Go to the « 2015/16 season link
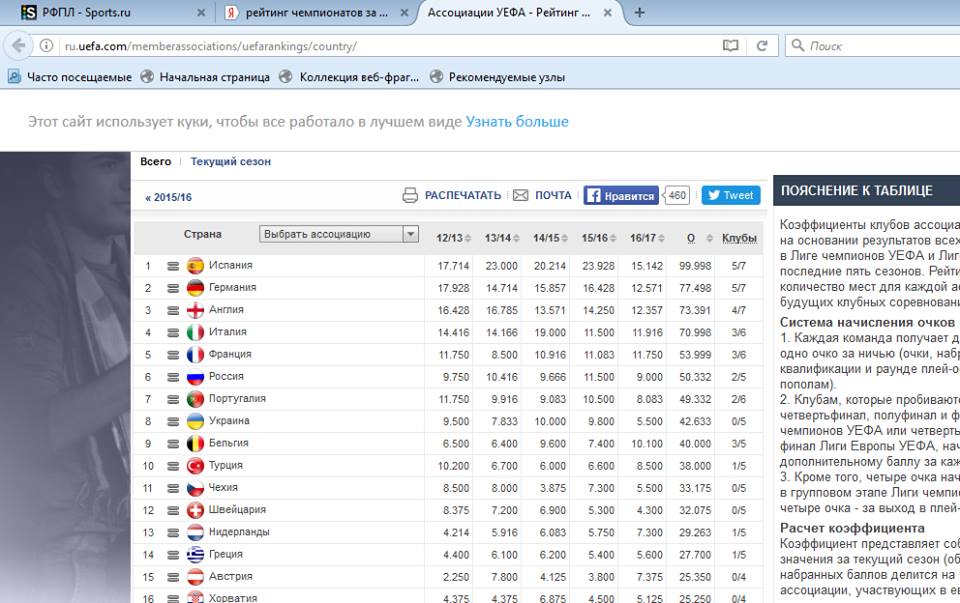The height and width of the screenshot is (603, 960). coord(168,197)
